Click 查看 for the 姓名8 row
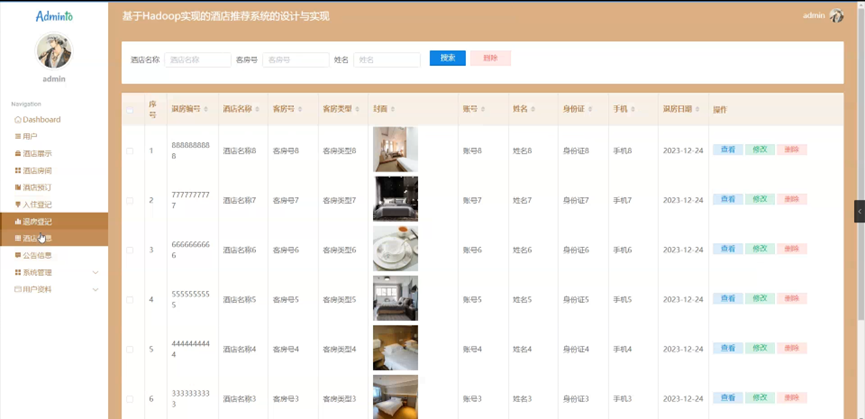Viewport: 865px width, 419px height. point(728,149)
